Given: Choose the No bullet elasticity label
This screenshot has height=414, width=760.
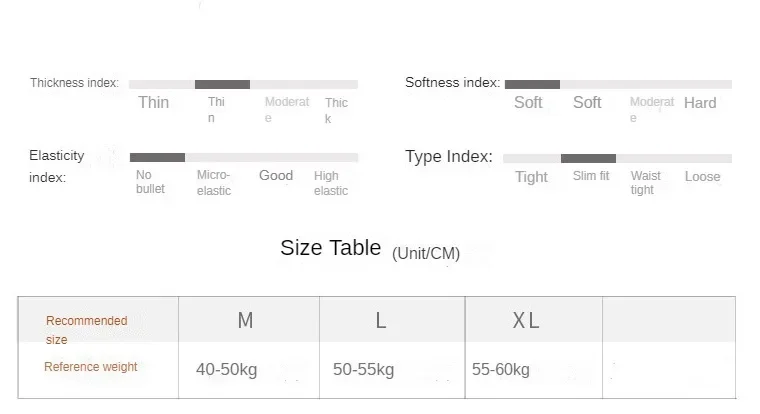Looking at the screenshot, I should [151, 182].
